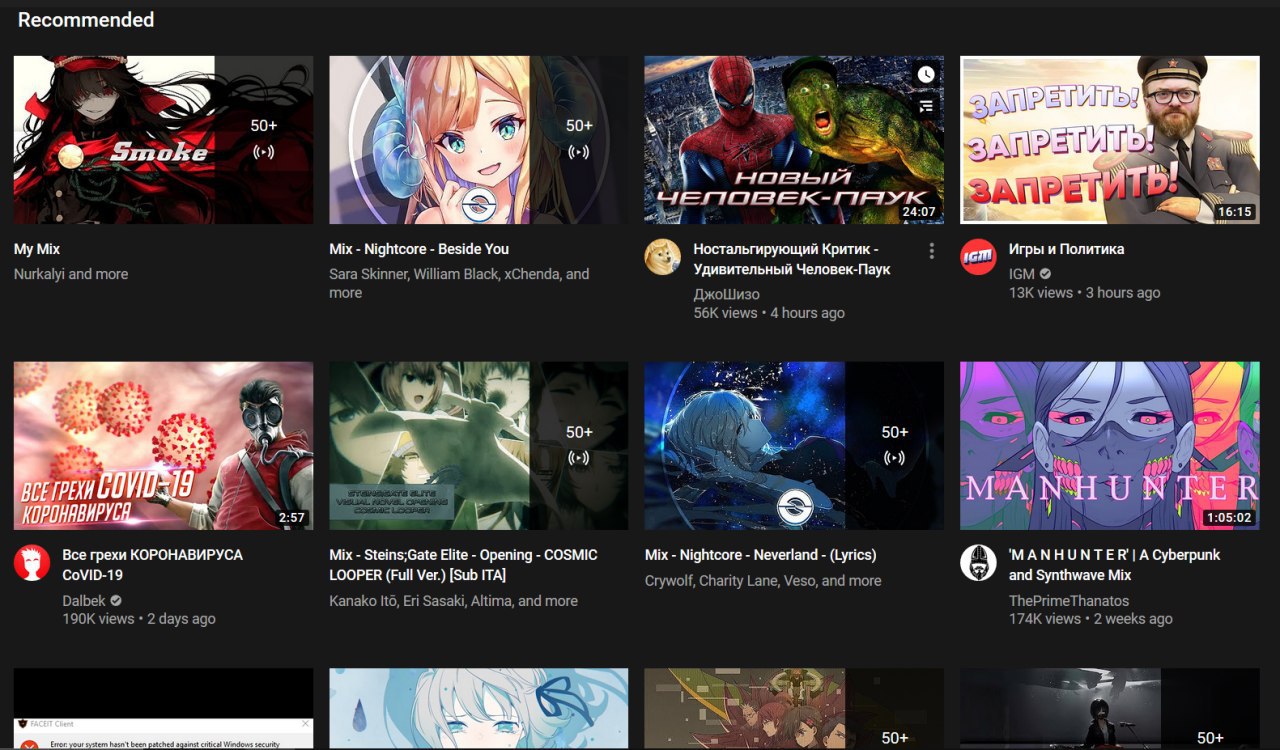Click '174K views • 2 weeks ago' text
1280x750 pixels.
[1091, 619]
